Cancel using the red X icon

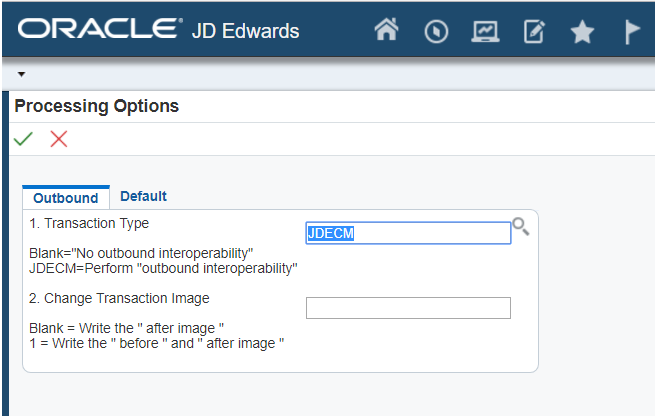click(59, 139)
